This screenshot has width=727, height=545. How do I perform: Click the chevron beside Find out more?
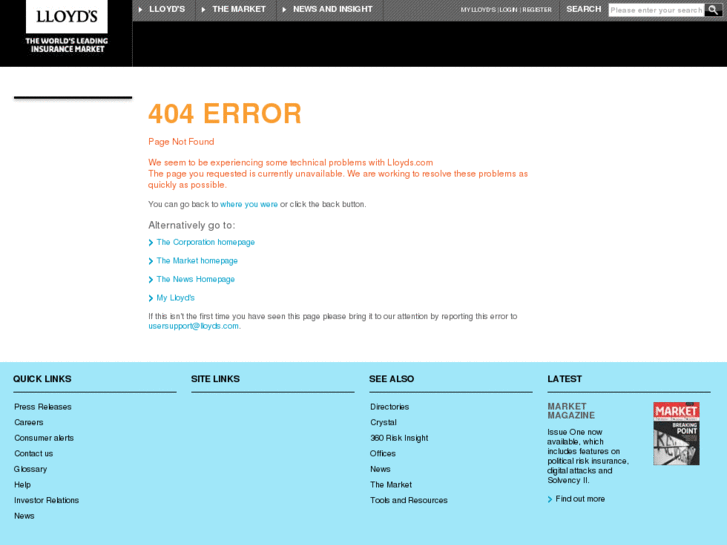(550, 499)
